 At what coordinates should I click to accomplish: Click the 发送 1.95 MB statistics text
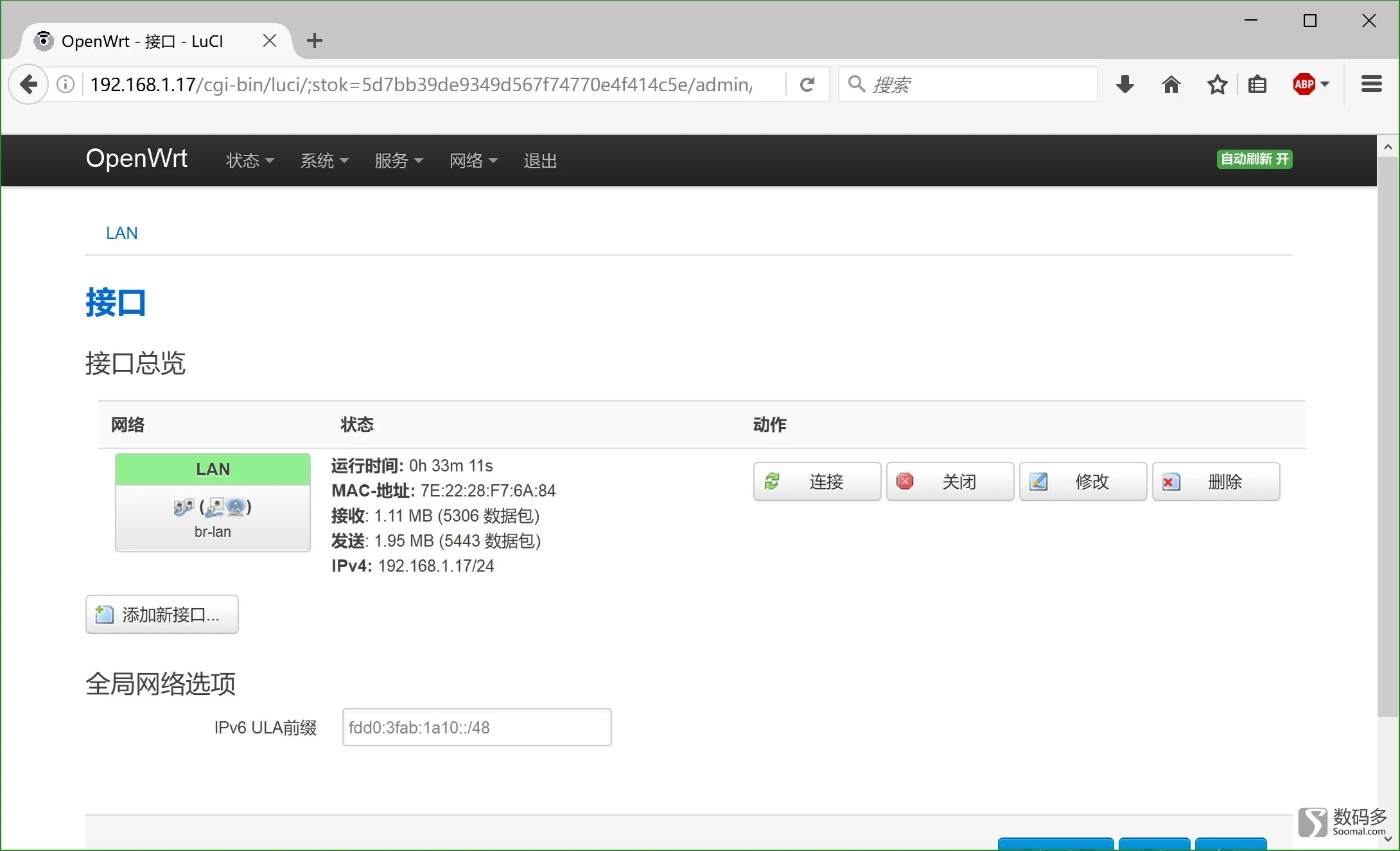(x=436, y=541)
